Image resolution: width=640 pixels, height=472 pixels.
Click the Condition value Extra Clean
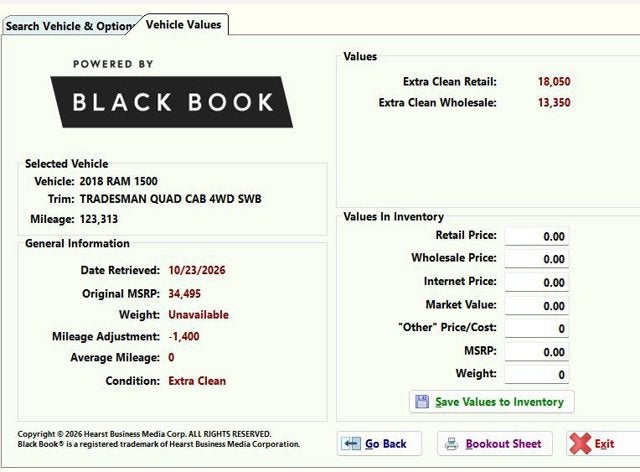click(x=197, y=381)
